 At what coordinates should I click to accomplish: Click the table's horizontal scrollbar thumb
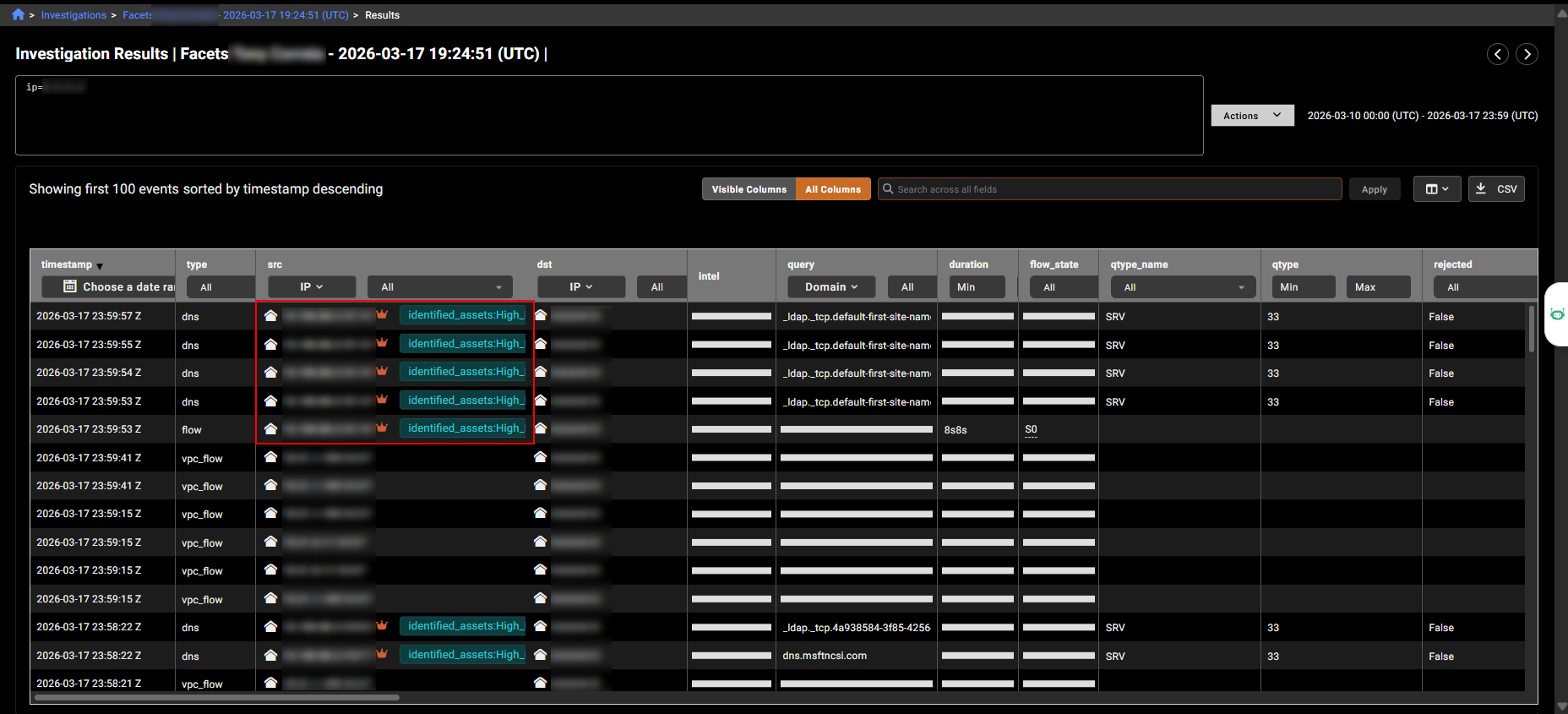pos(216,698)
